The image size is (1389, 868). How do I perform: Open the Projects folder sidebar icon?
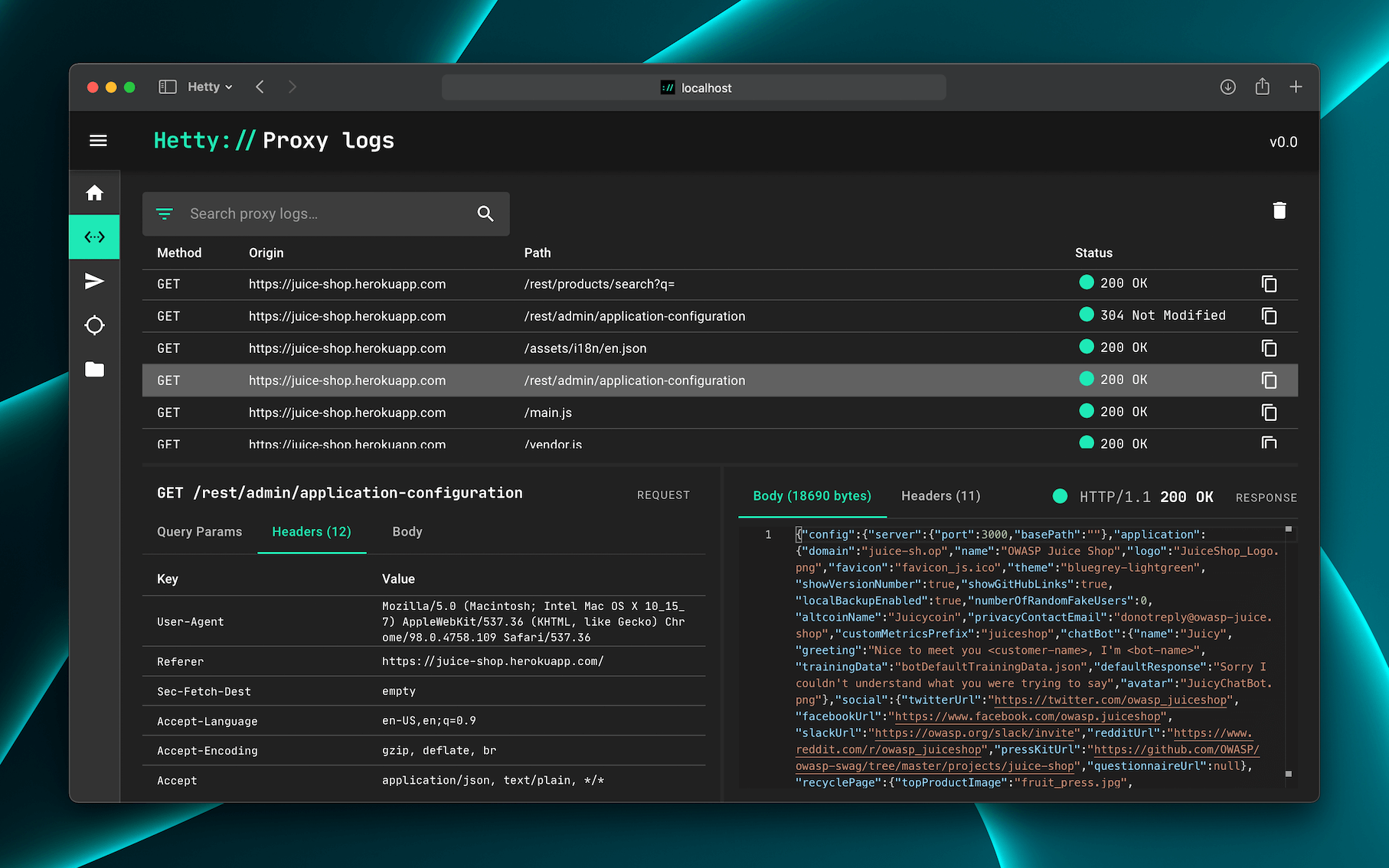tap(94, 369)
